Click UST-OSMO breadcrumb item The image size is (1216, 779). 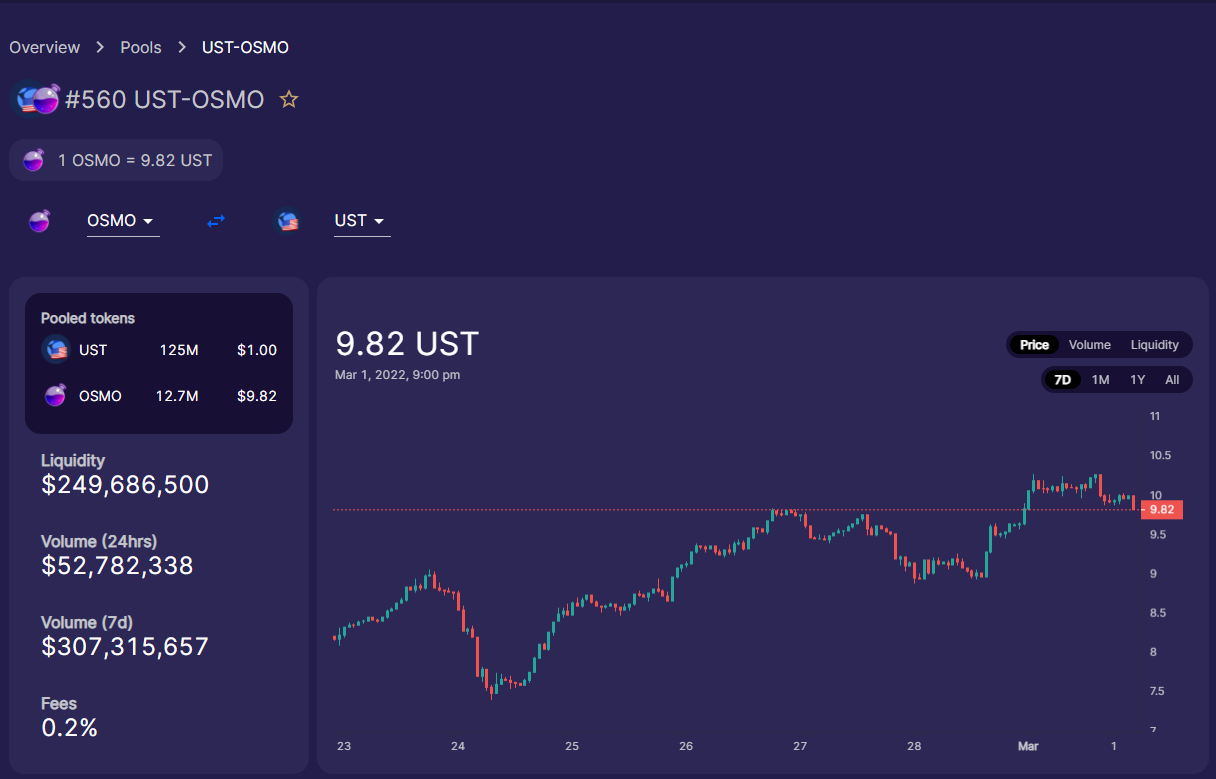pos(245,47)
